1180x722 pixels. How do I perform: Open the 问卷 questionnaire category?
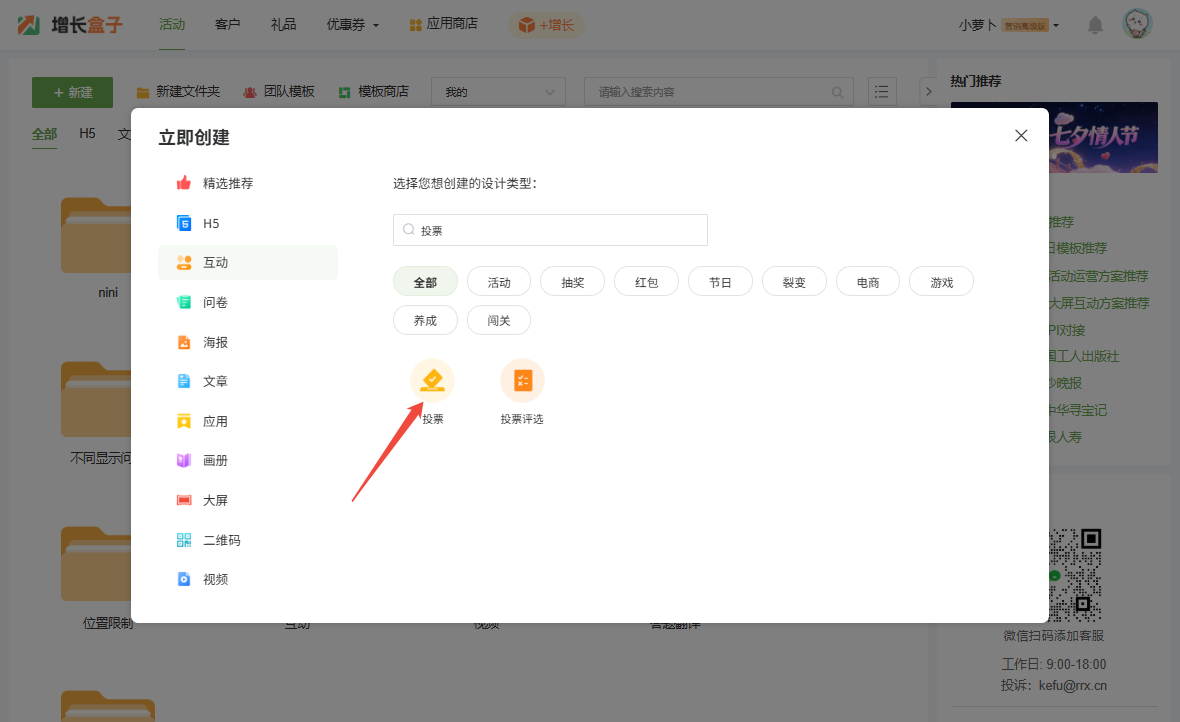[x=215, y=302]
